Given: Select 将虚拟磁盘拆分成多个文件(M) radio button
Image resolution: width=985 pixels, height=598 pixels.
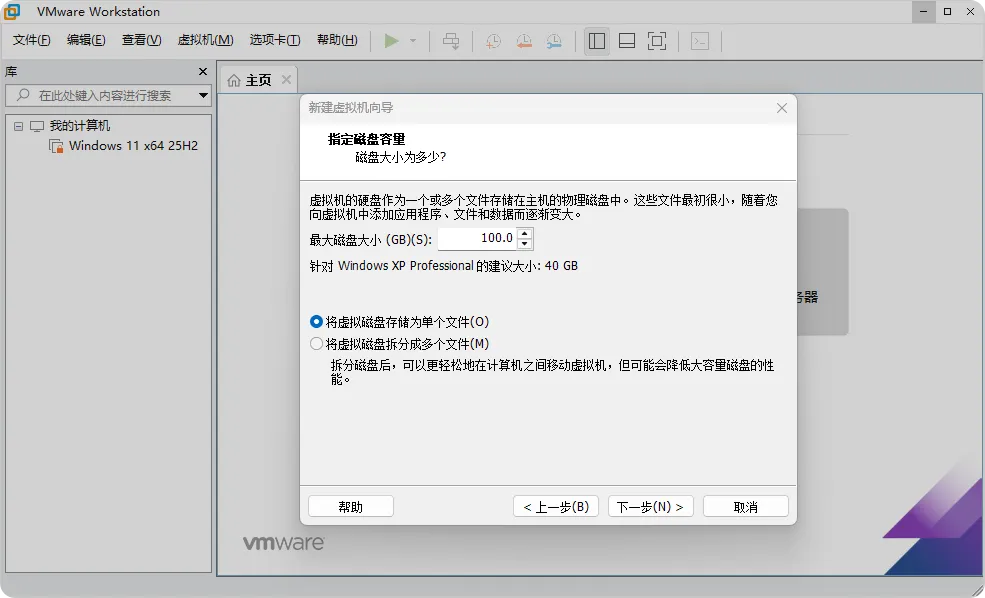Looking at the screenshot, I should pos(317,344).
